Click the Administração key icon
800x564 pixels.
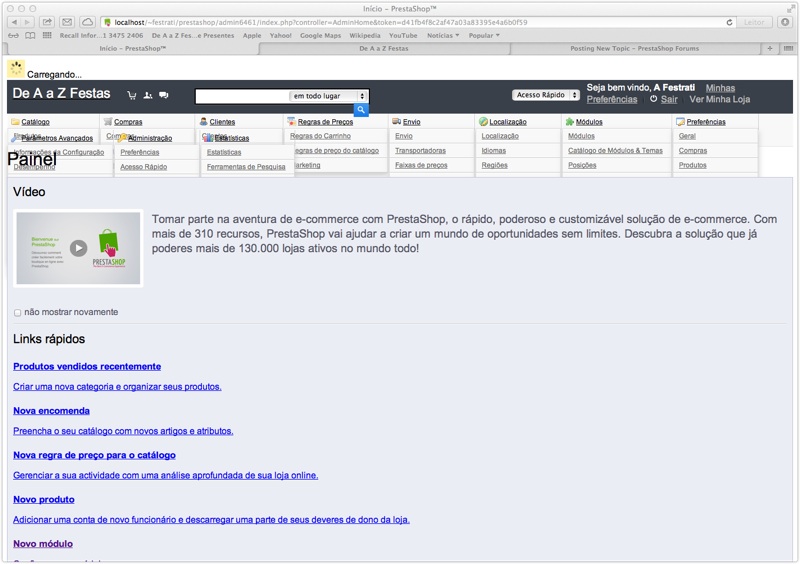pos(122,138)
